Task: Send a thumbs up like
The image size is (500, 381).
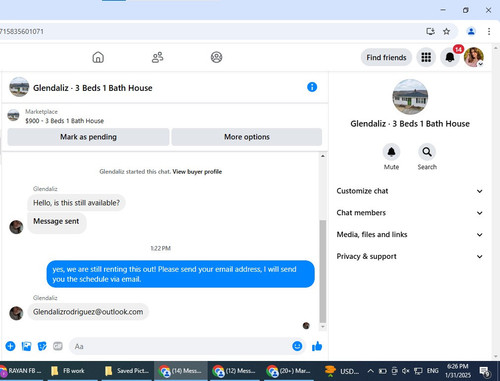Action: (317, 346)
